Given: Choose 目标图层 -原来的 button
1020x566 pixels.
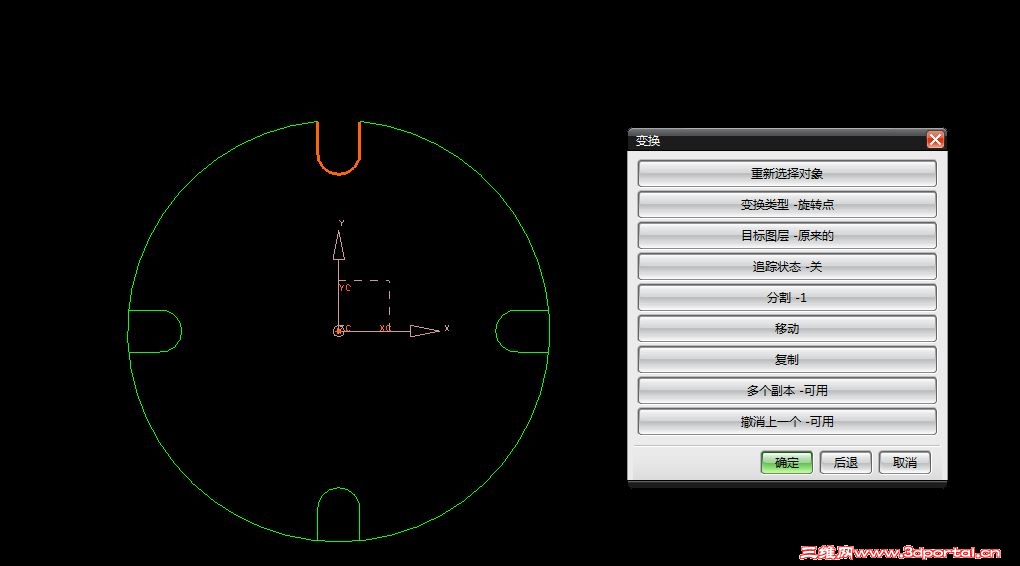Looking at the screenshot, I should click(x=786, y=236).
